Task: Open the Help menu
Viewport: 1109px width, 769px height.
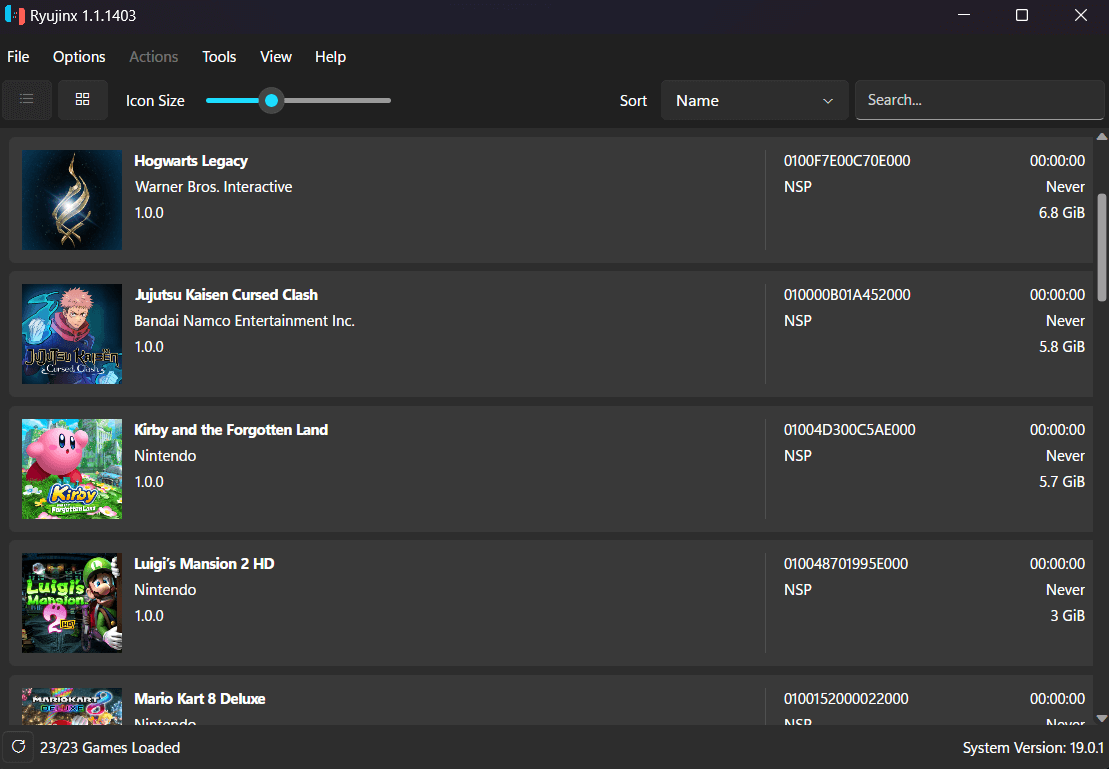Action: click(330, 57)
